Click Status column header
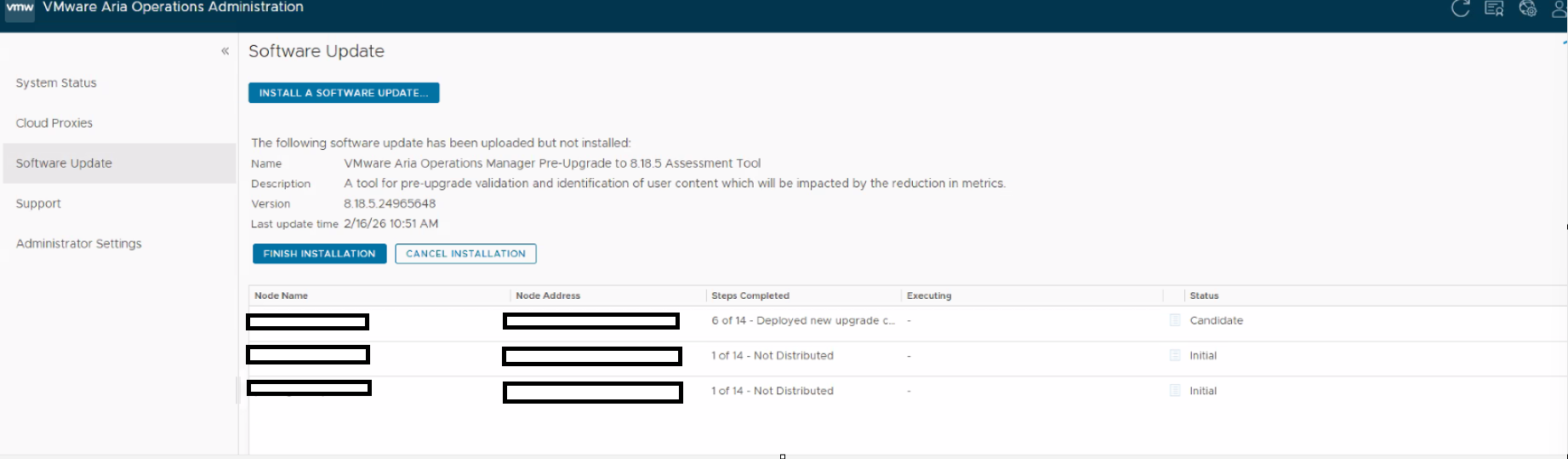This screenshot has width=1568, height=459. [1204, 295]
